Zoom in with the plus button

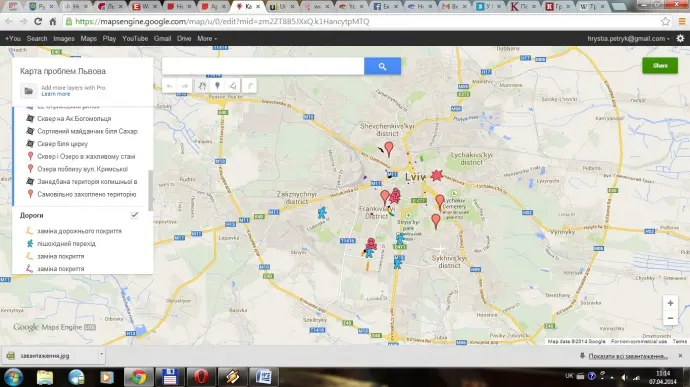[x=670, y=303]
